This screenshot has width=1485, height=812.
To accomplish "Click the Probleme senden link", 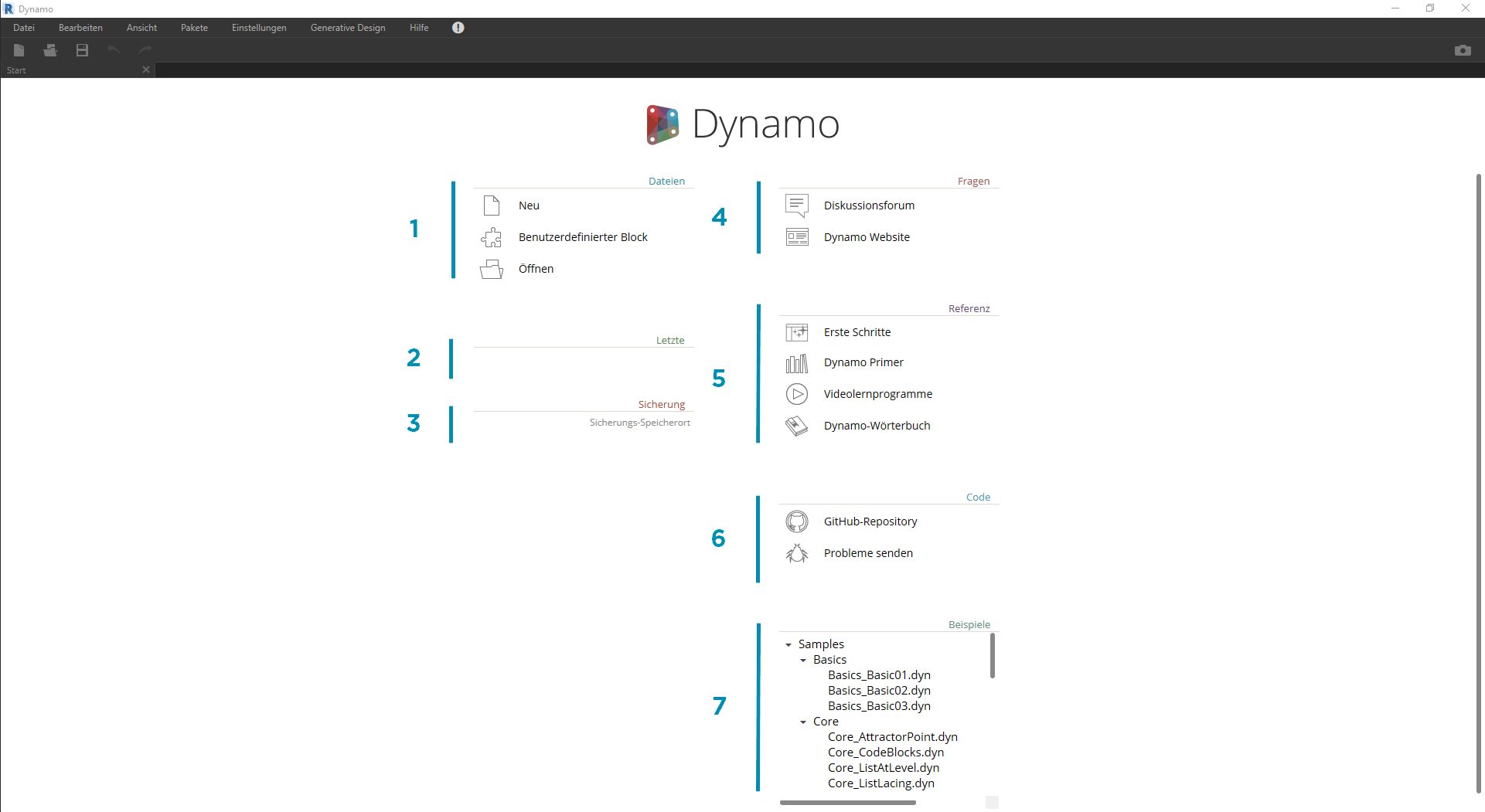I will tap(868, 553).
